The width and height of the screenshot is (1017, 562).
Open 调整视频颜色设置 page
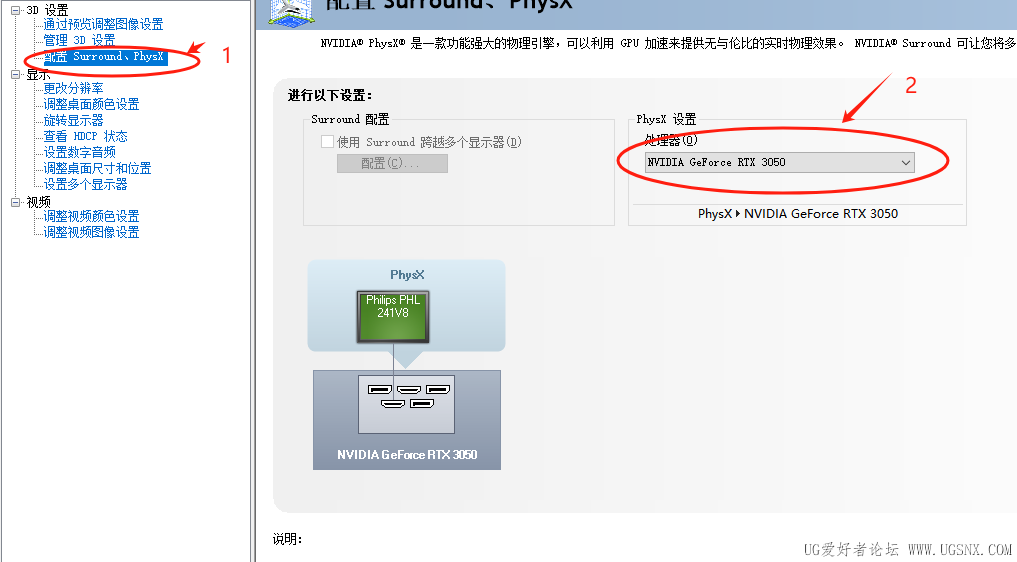(x=91, y=216)
